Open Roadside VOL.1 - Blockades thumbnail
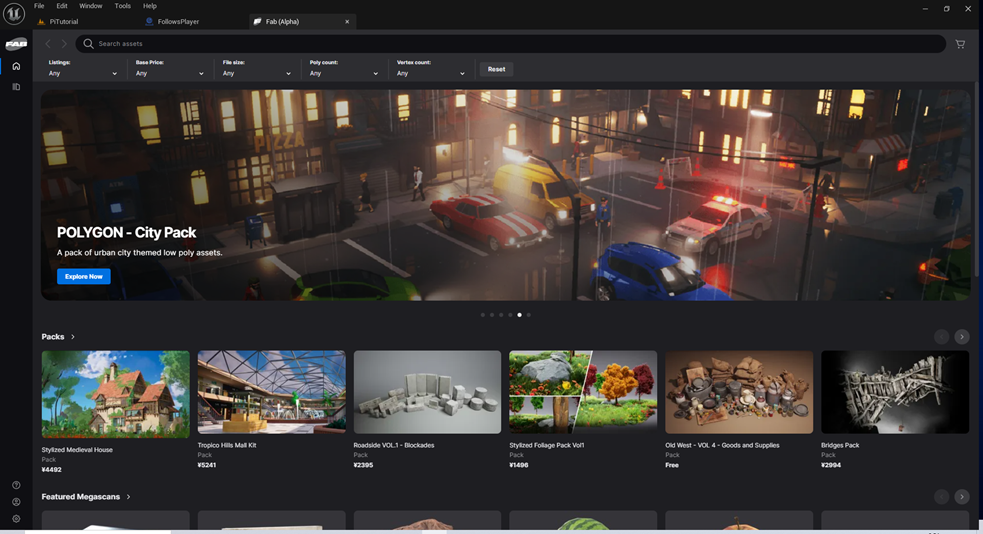983x534 pixels. (428, 392)
